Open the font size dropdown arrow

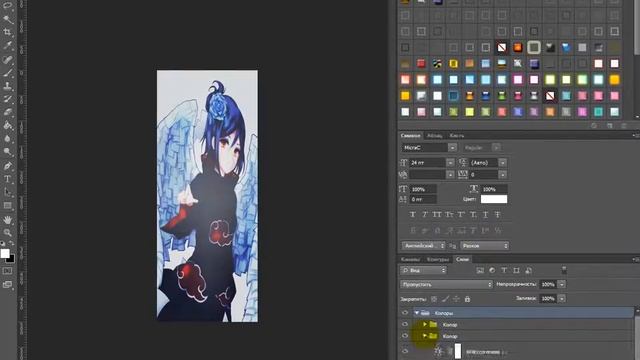tap(450, 162)
